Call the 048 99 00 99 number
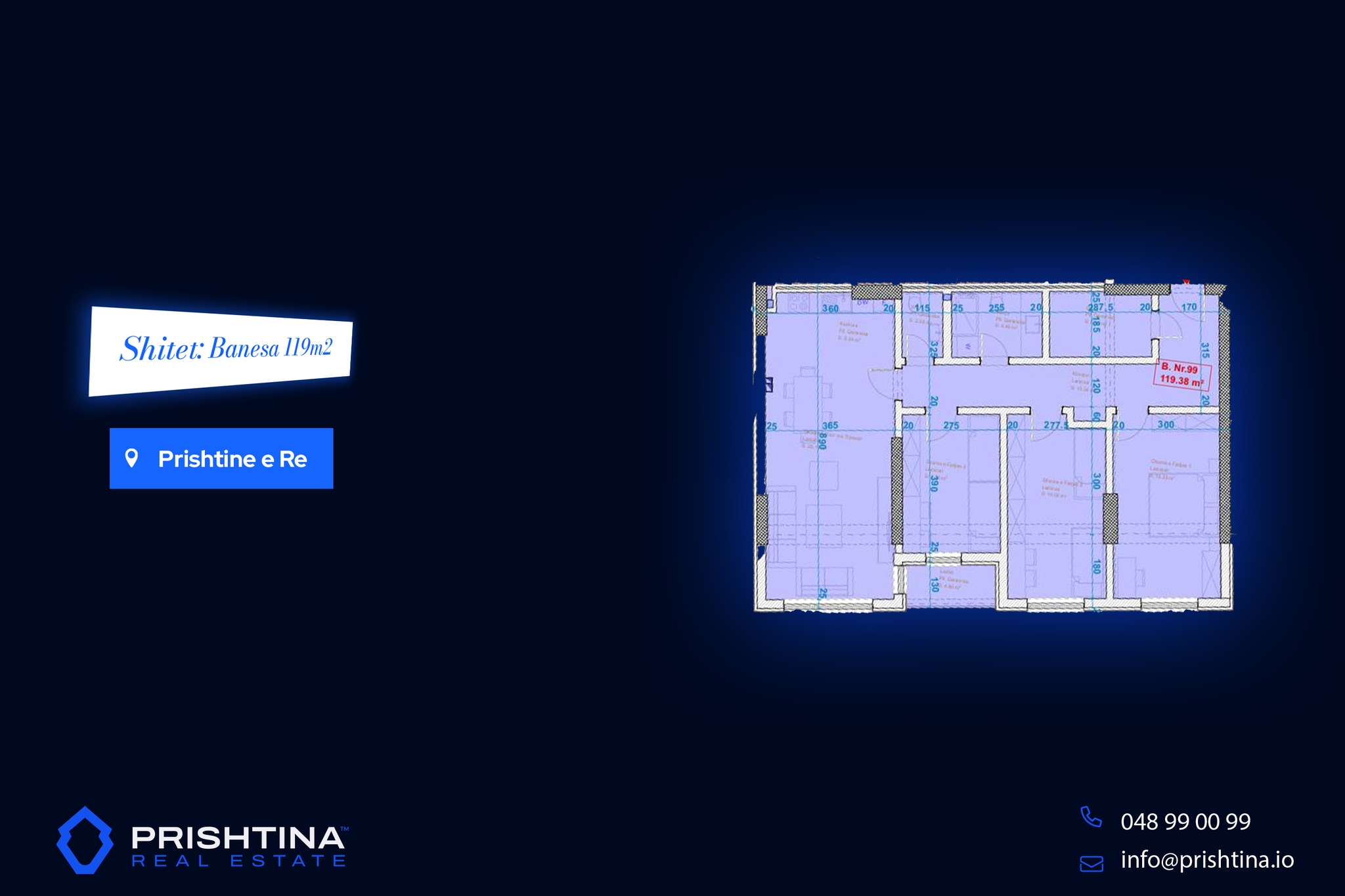 pos(1185,822)
